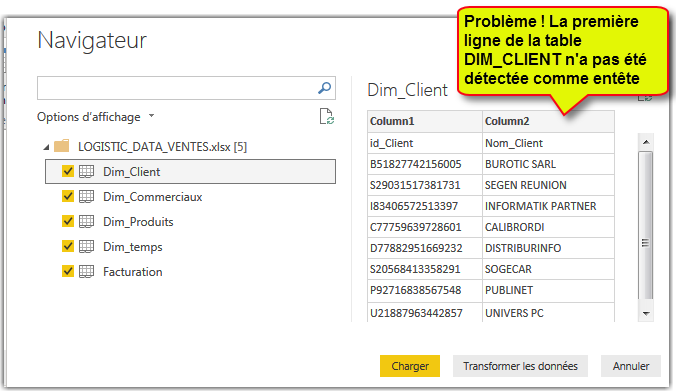Click the preview scrollbar down arrow
The height and width of the screenshot is (392, 676).
[x=646, y=314]
